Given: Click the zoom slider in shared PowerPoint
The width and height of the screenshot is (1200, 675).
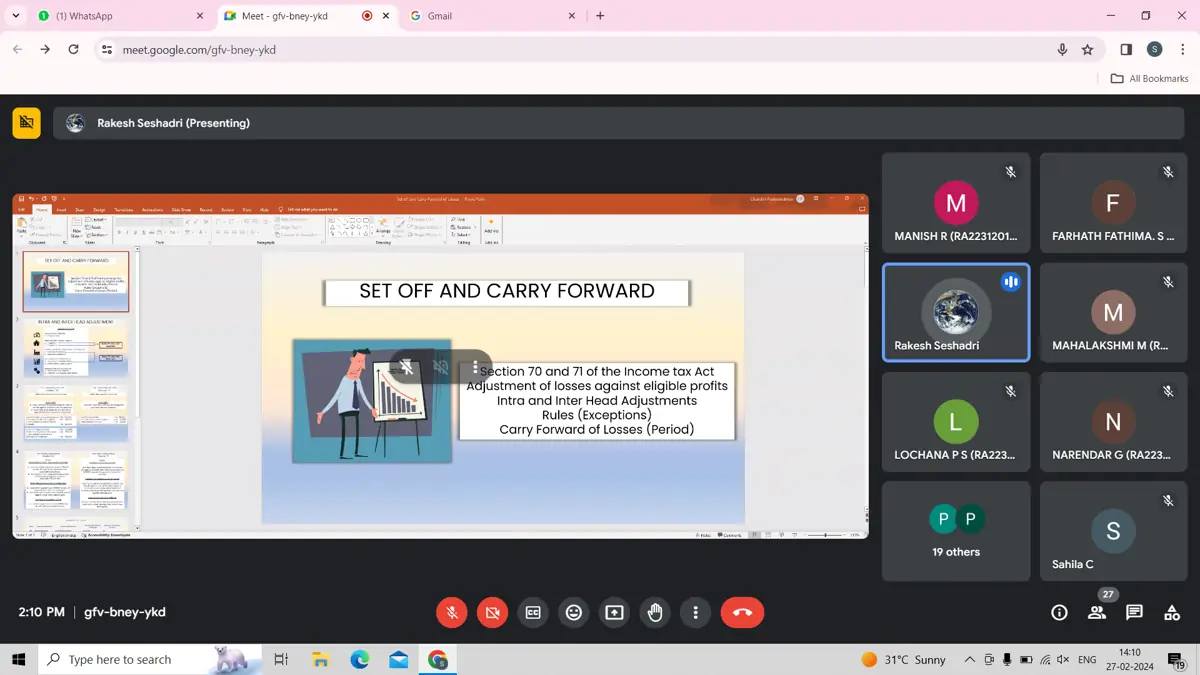Looking at the screenshot, I should (825, 535).
